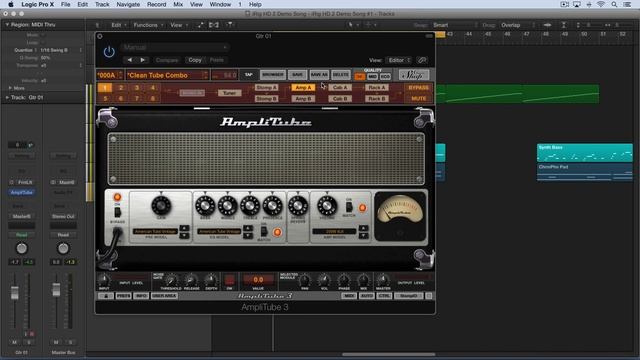Click the Master output knob
This screenshot has height=360, width=640.
(383, 280)
